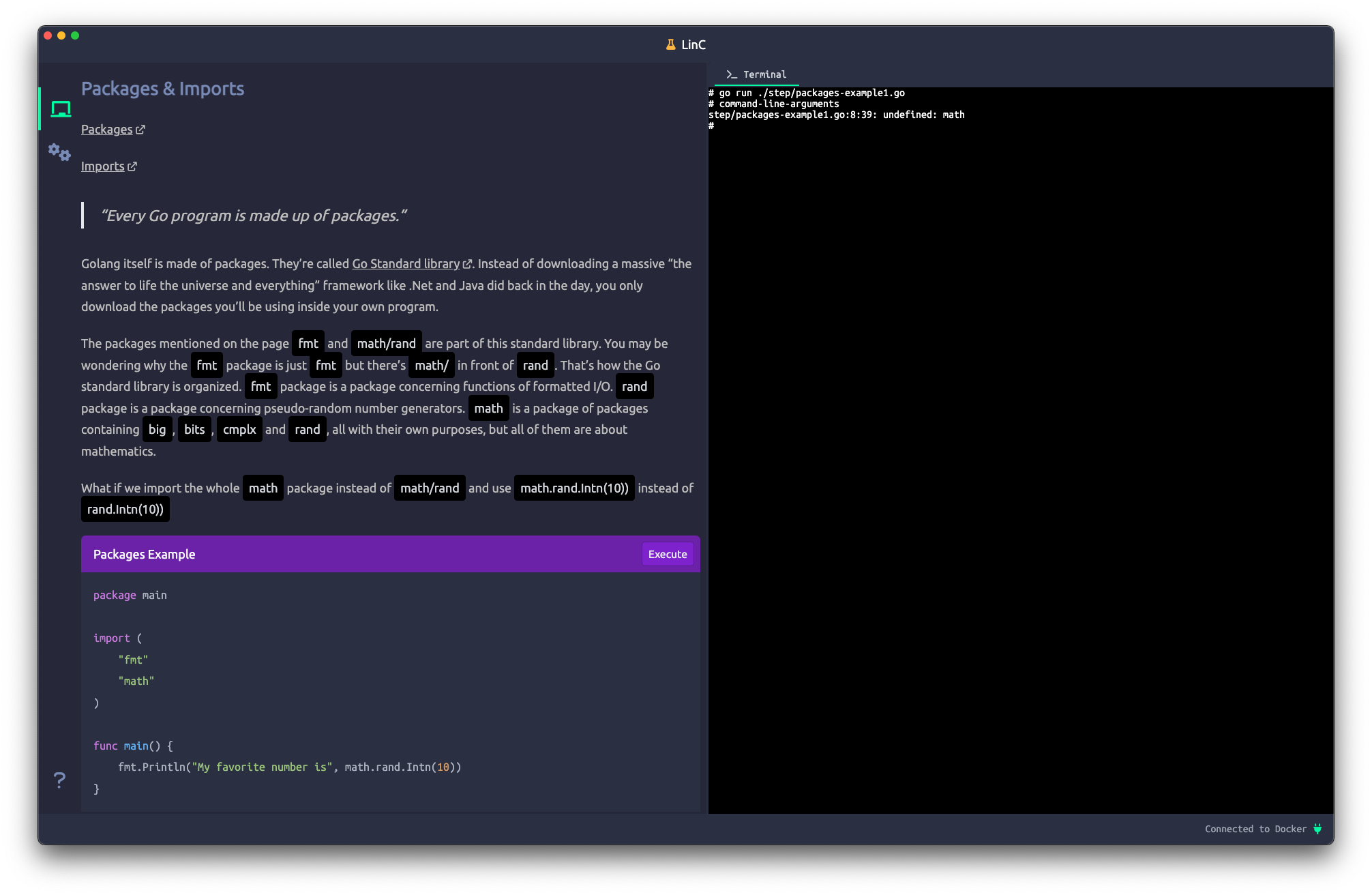Click the Packages & Imports heading
1372x895 pixels.
[162, 89]
